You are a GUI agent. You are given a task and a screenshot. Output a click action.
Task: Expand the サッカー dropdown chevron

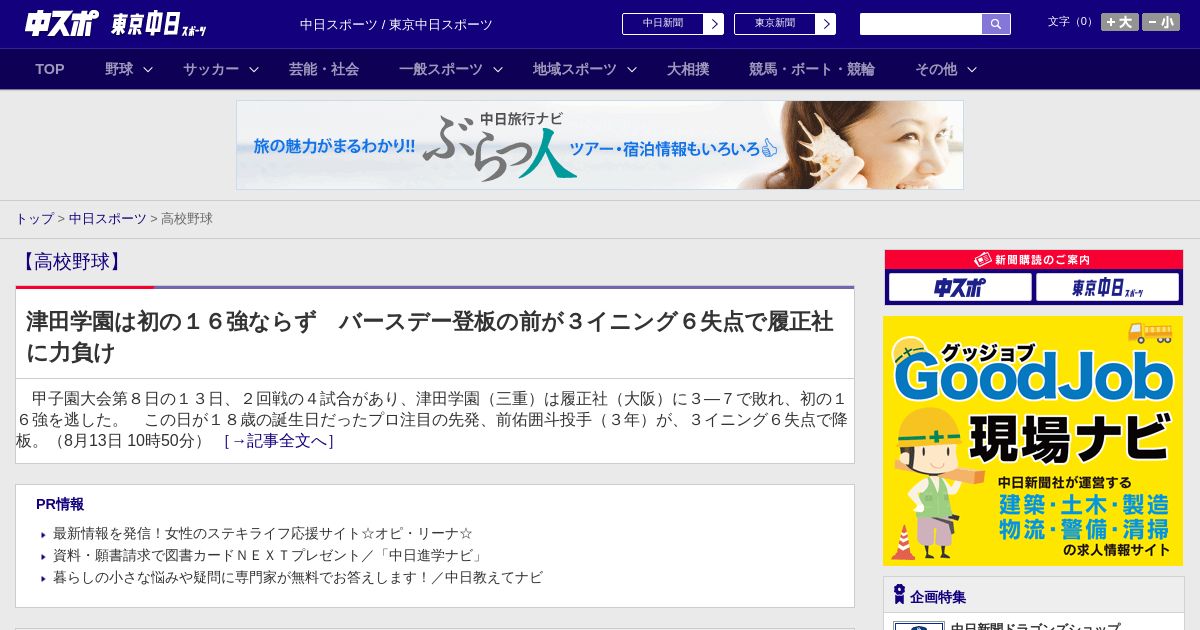(x=254, y=70)
